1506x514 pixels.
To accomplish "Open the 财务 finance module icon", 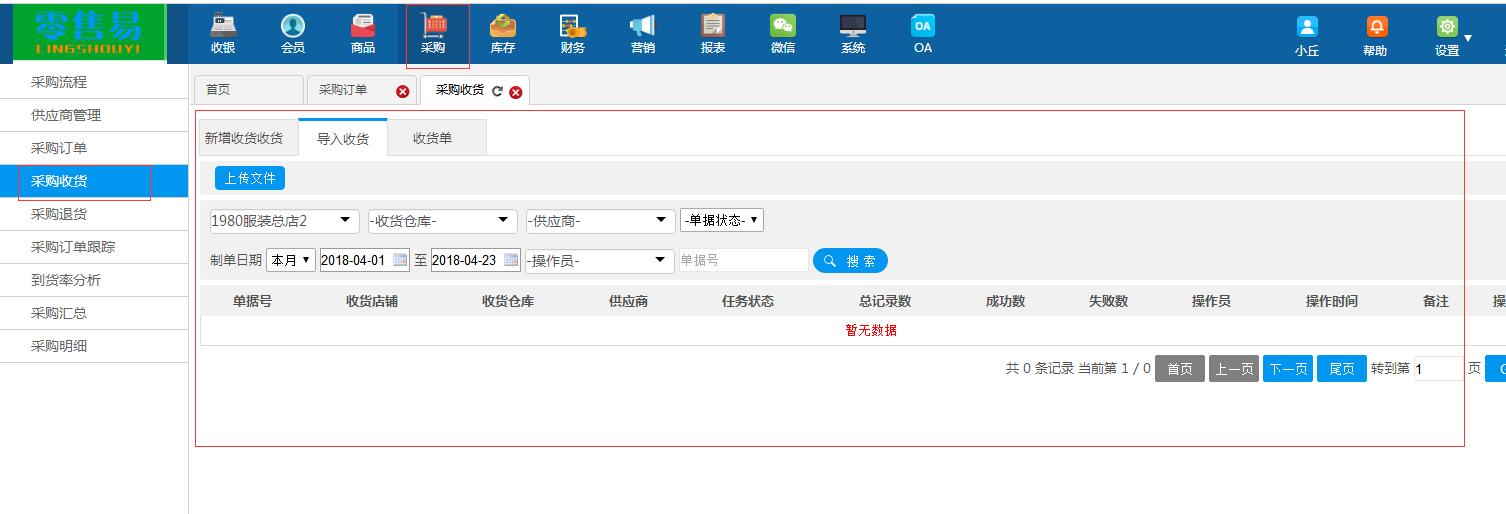I will click(x=573, y=28).
